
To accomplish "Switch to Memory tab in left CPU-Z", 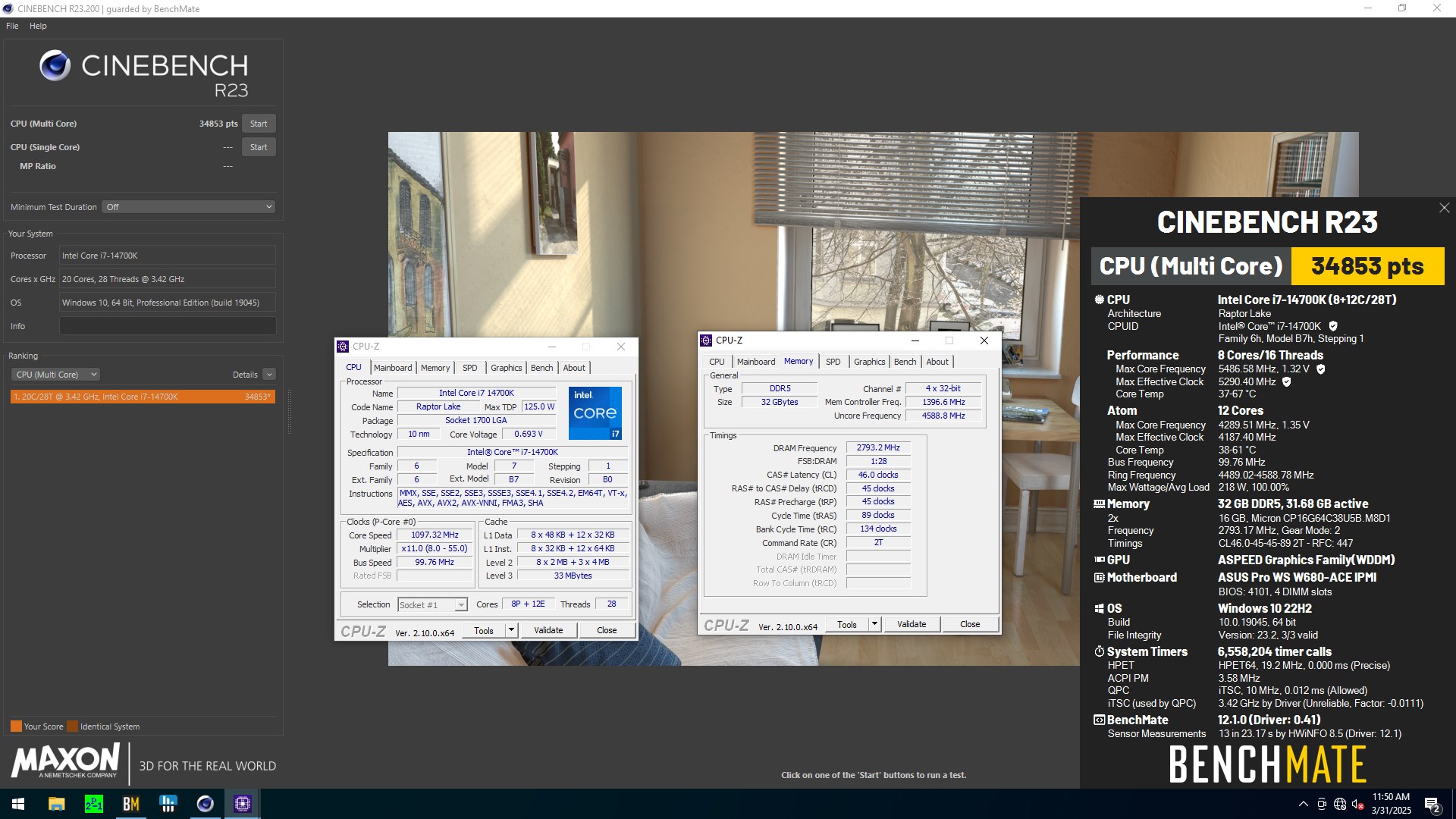I will [435, 368].
